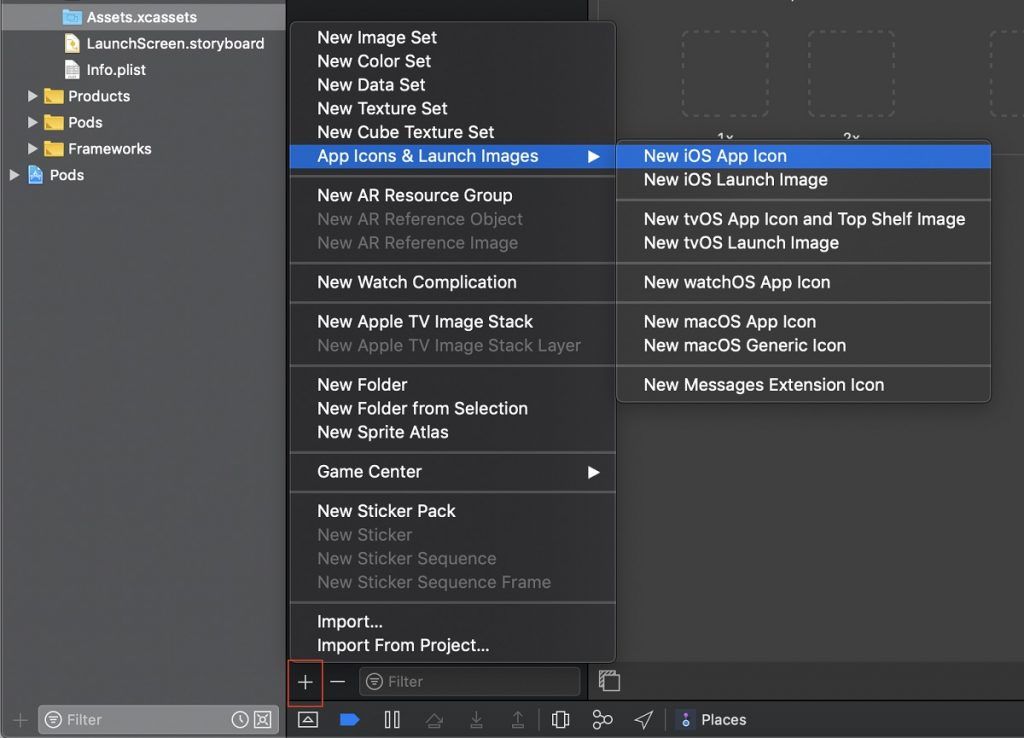1024x738 pixels.
Task: Click the Products folder icon
Action: [x=54, y=96]
